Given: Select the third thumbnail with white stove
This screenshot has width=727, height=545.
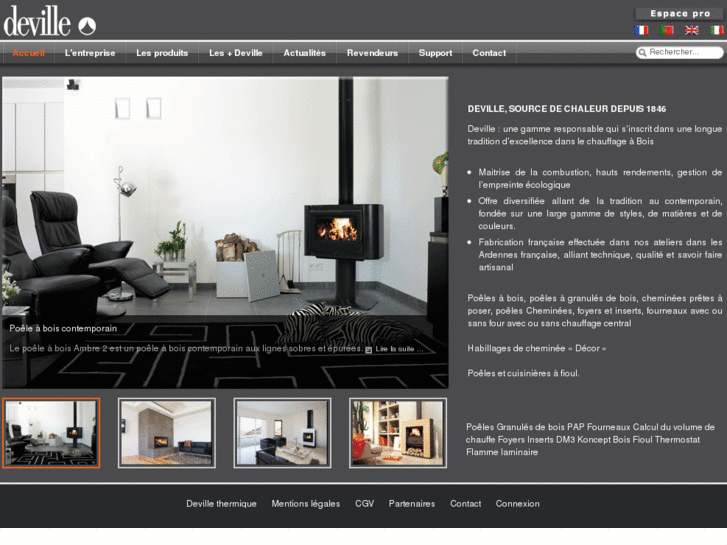Looking at the screenshot, I should pyautogui.click(x=282, y=433).
